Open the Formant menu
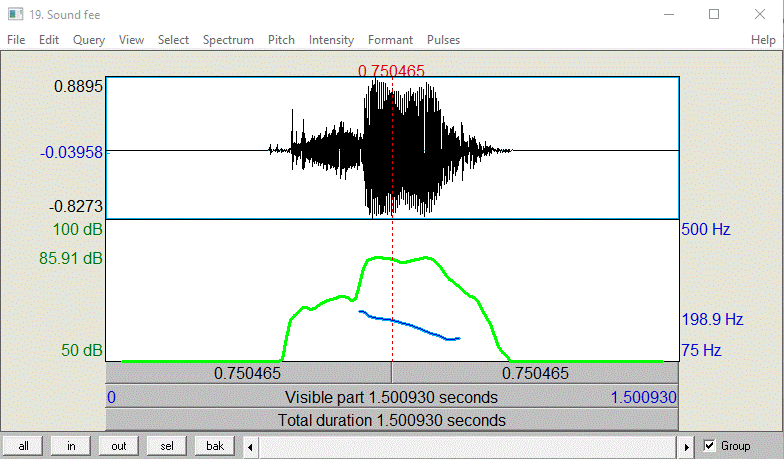This screenshot has height=459, width=784. [390, 40]
